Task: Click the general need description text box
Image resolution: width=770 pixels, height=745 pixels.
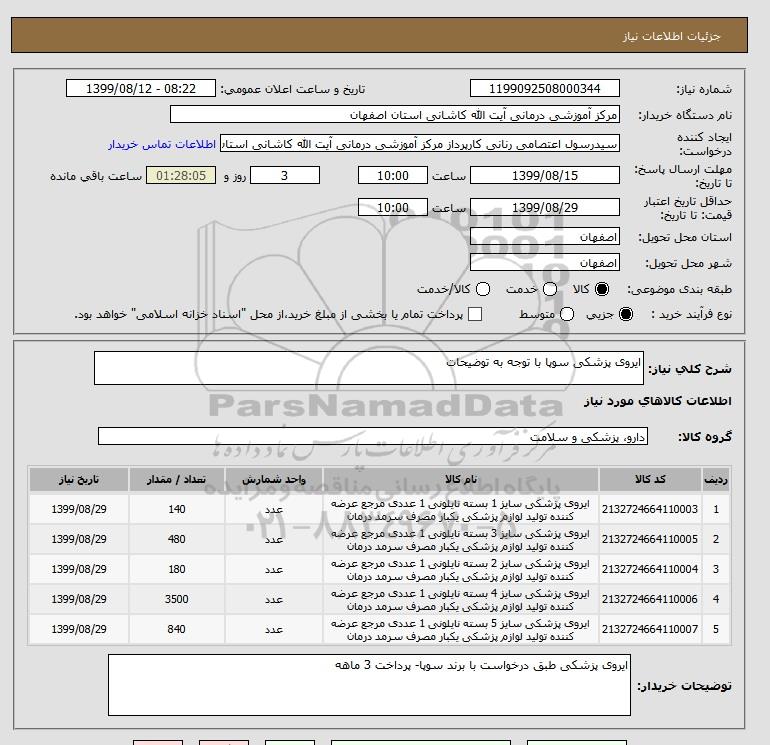Action: 369,368
